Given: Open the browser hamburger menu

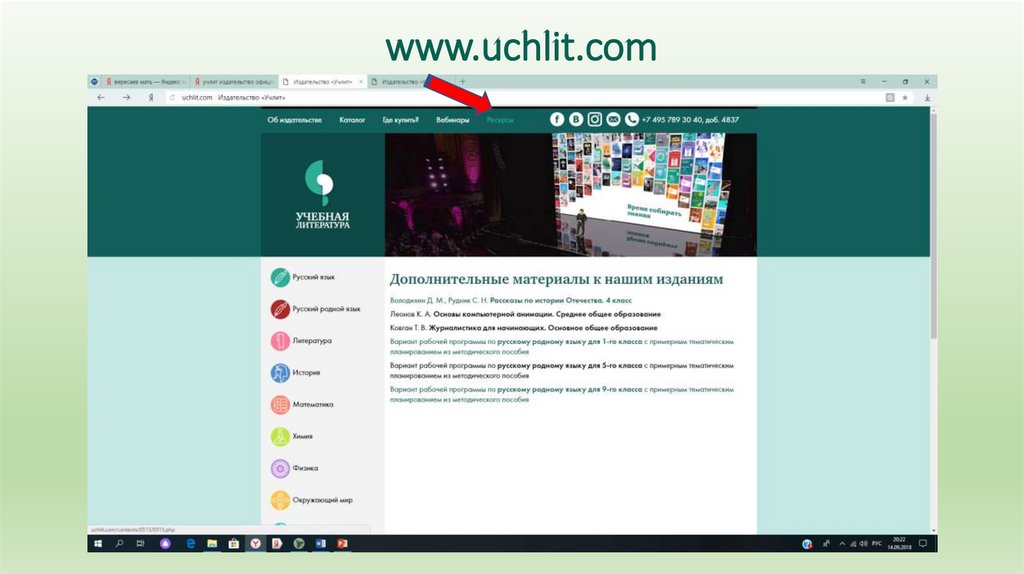Looking at the screenshot, I should 863,82.
